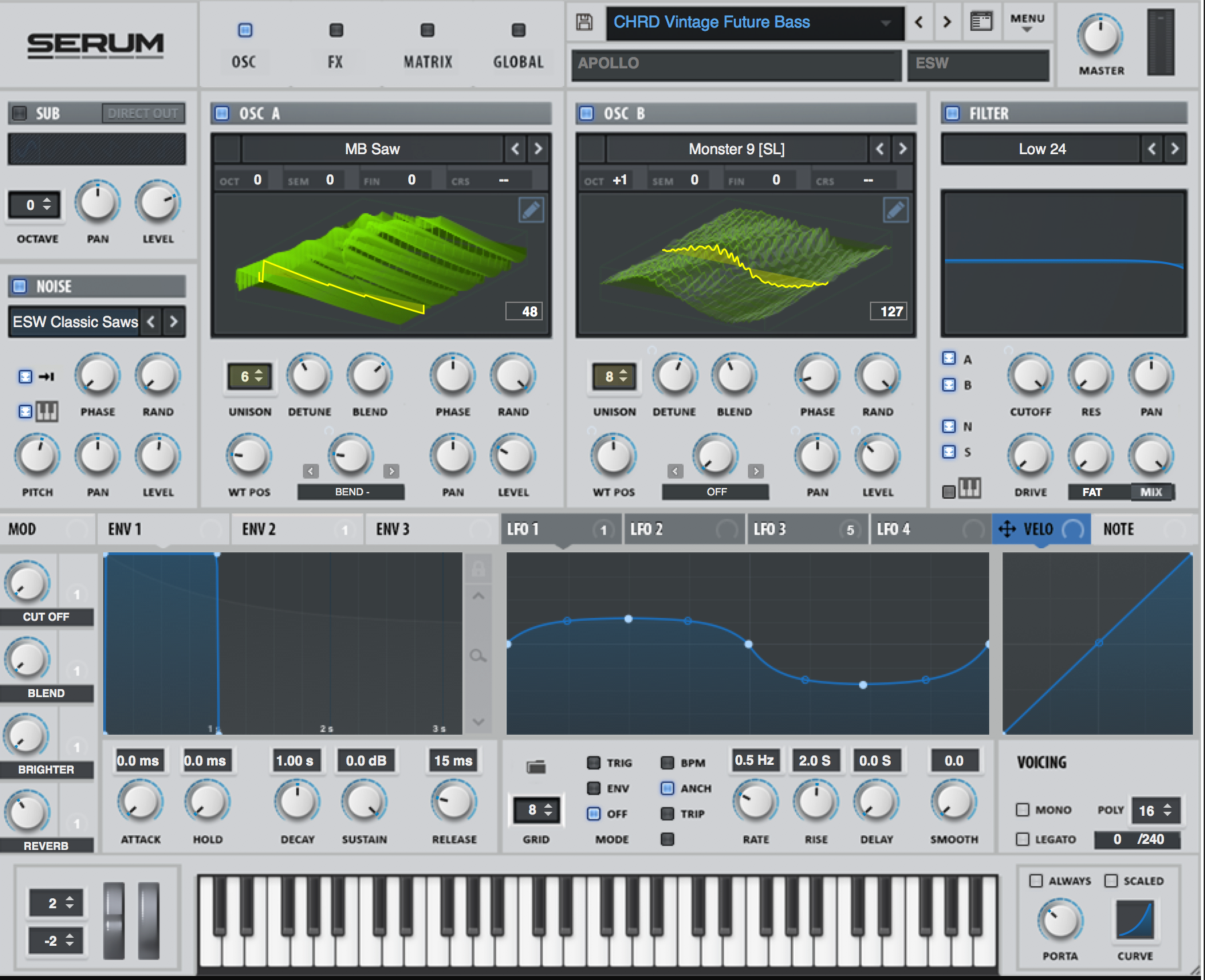Image resolution: width=1205 pixels, height=980 pixels.
Task: Click the filter CUTOFF knob
Action: click(x=1030, y=375)
